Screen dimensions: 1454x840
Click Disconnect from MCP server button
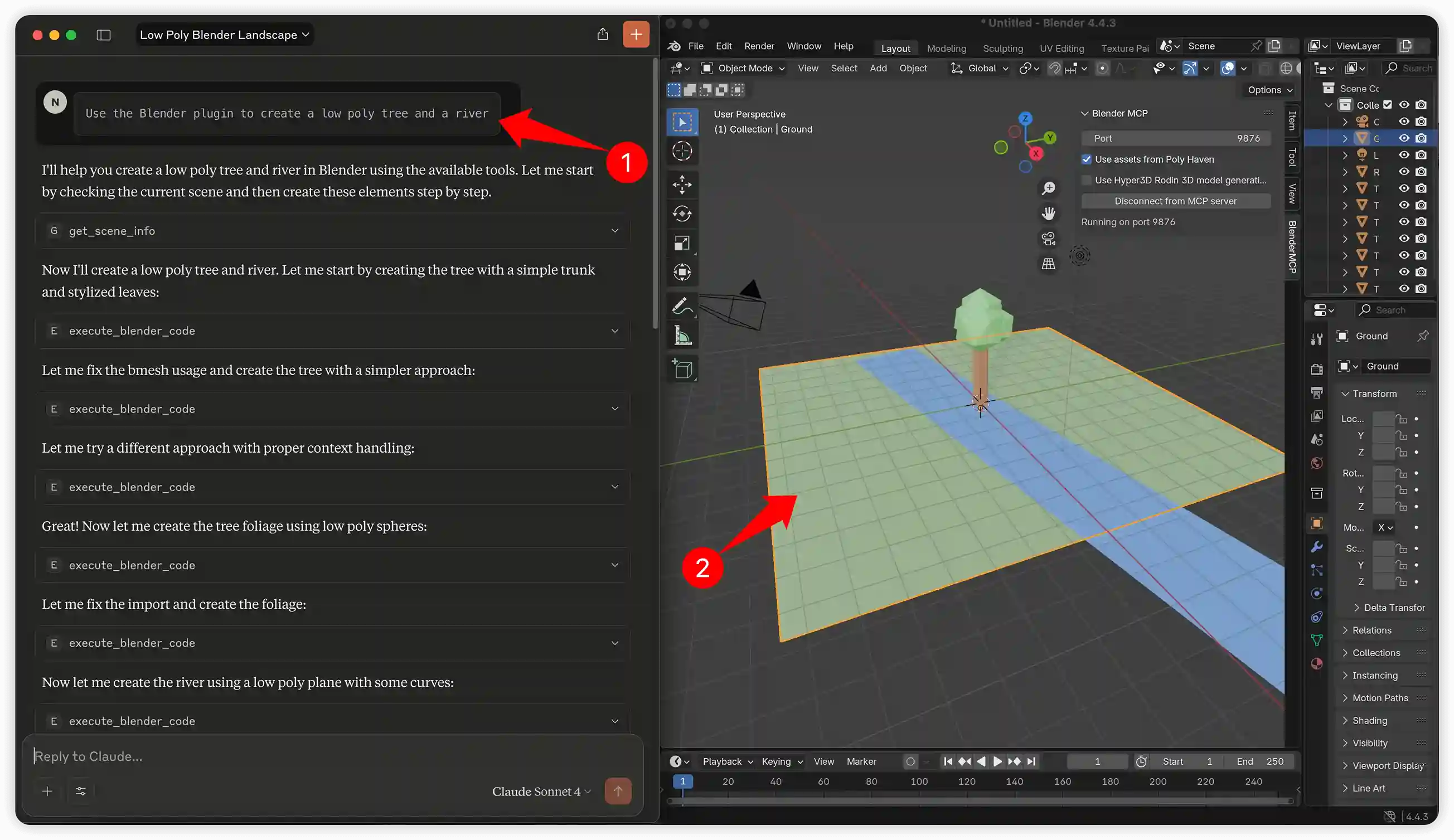tap(1175, 201)
